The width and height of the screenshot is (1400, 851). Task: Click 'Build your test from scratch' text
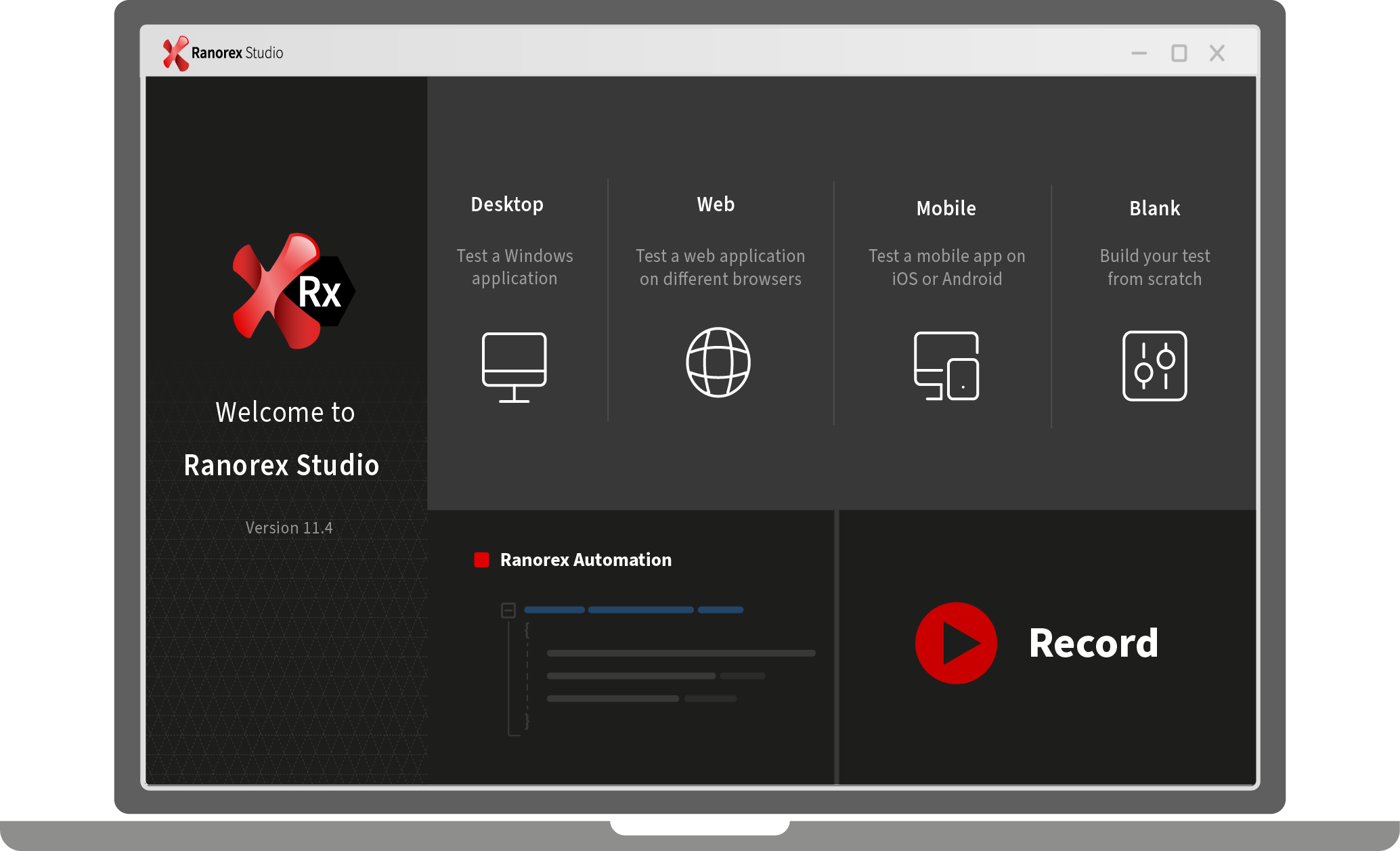(1155, 267)
